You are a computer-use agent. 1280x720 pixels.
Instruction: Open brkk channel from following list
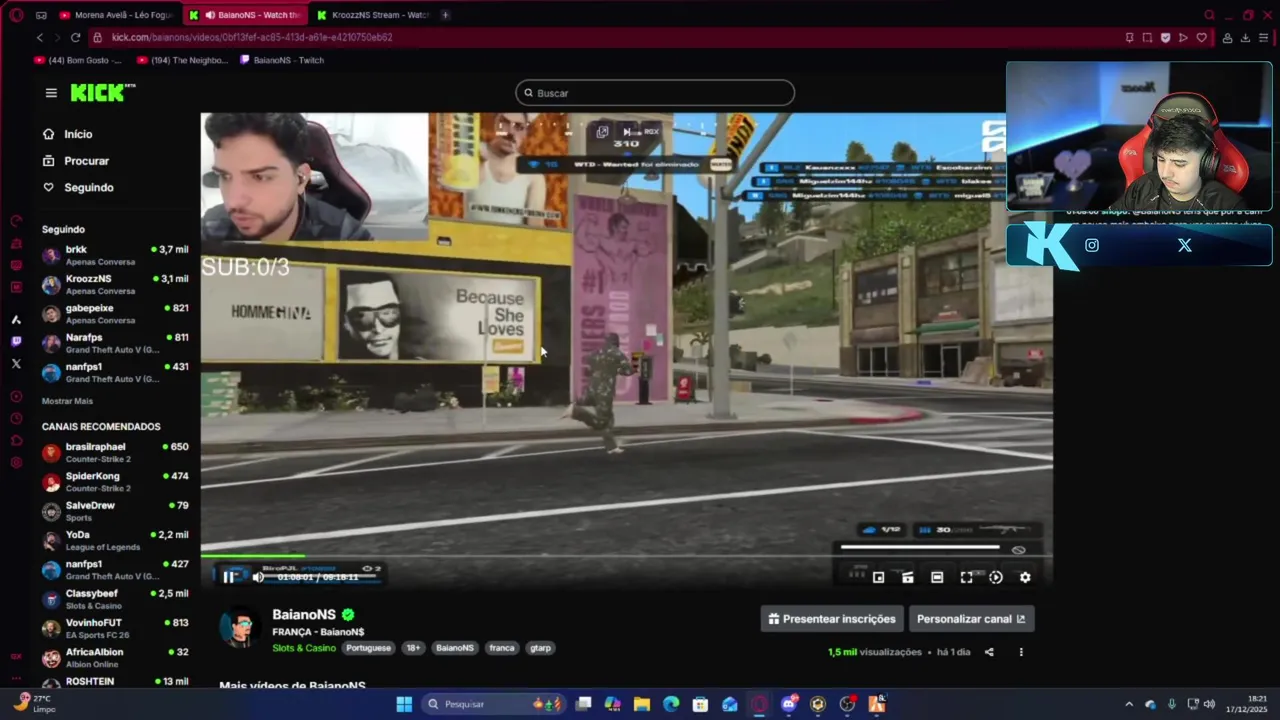pos(115,255)
